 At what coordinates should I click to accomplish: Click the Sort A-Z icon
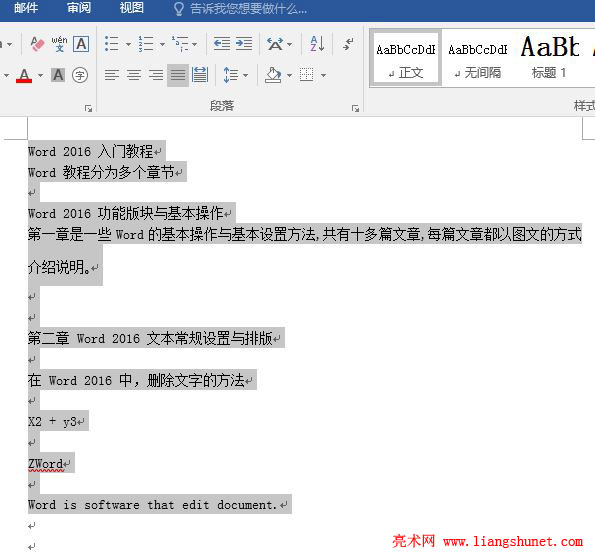[x=317, y=44]
